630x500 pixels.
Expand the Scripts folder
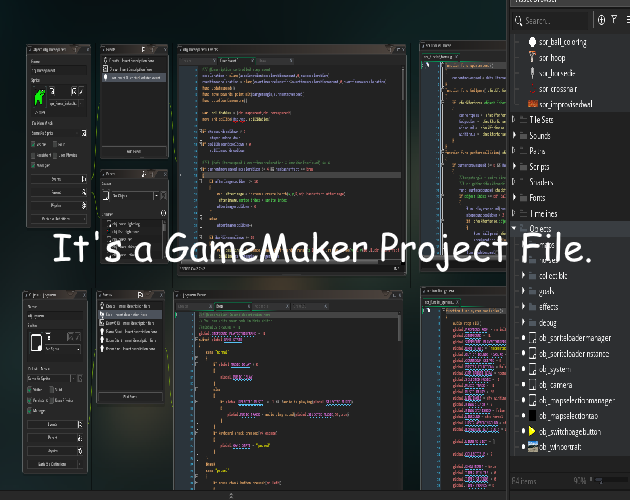pyautogui.click(x=514, y=166)
